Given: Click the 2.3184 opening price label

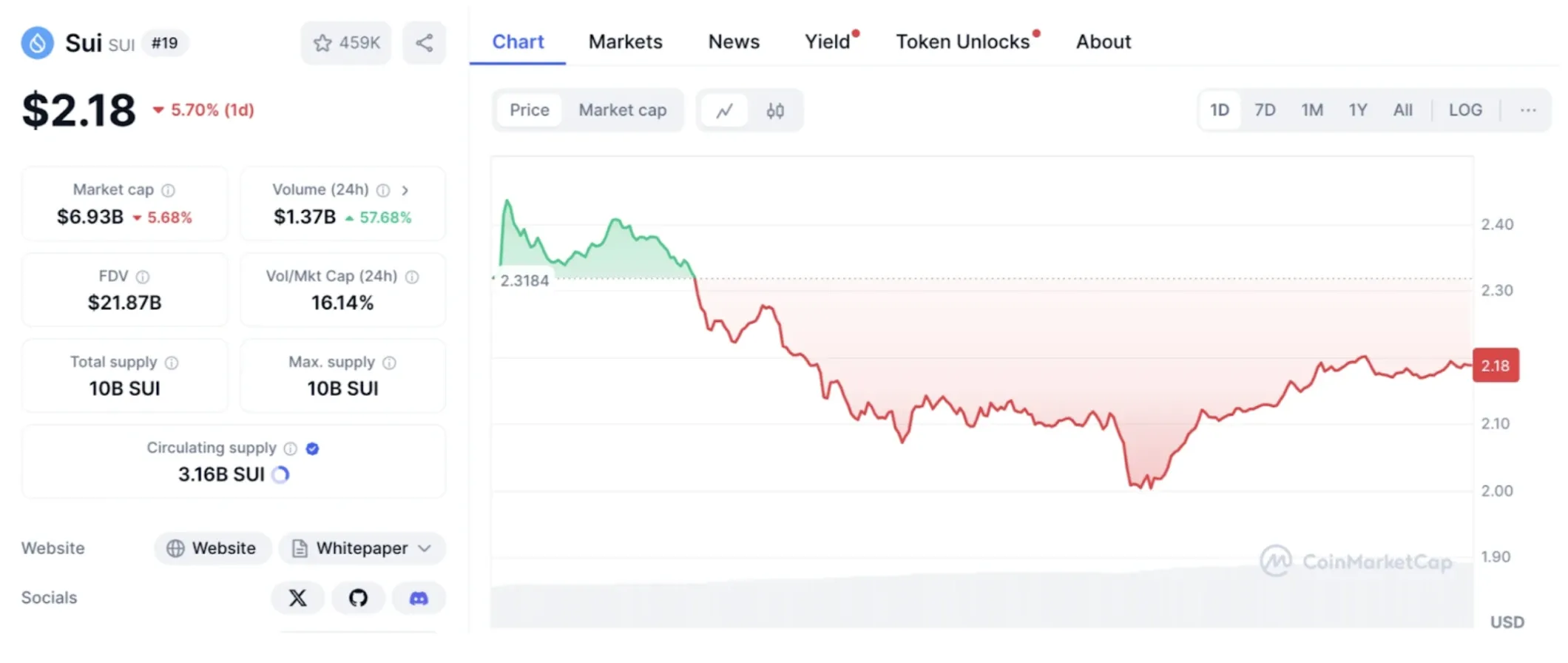Looking at the screenshot, I should pyautogui.click(x=524, y=280).
